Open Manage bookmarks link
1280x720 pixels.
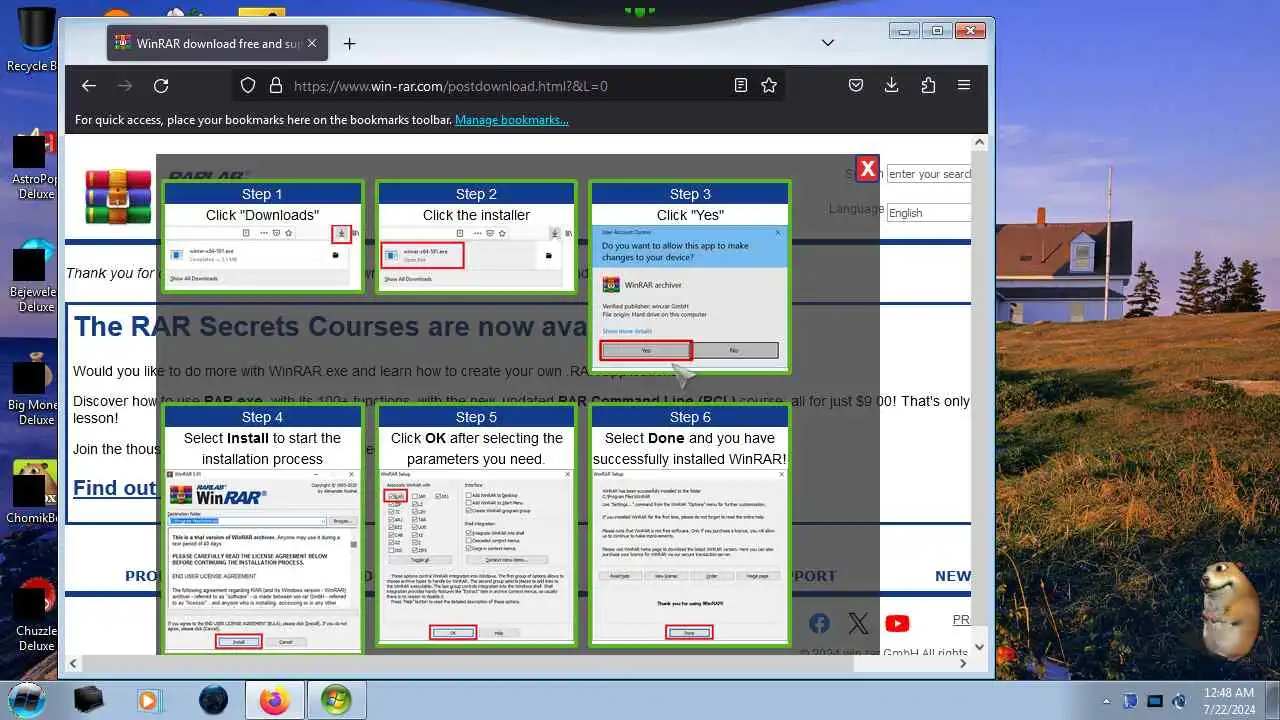[x=512, y=120]
